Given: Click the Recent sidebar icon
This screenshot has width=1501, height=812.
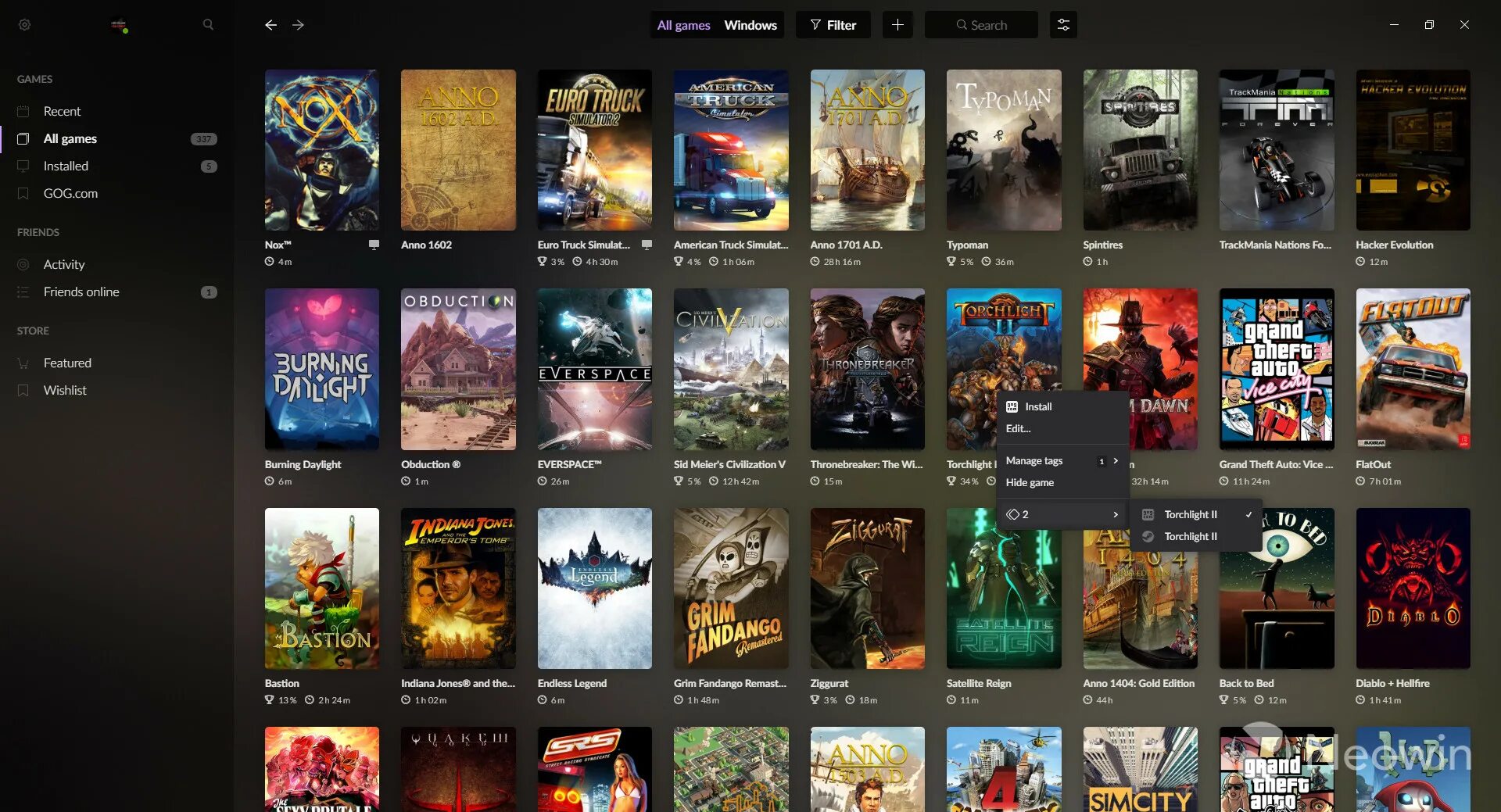Looking at the screenshot, I should [23, 111].
